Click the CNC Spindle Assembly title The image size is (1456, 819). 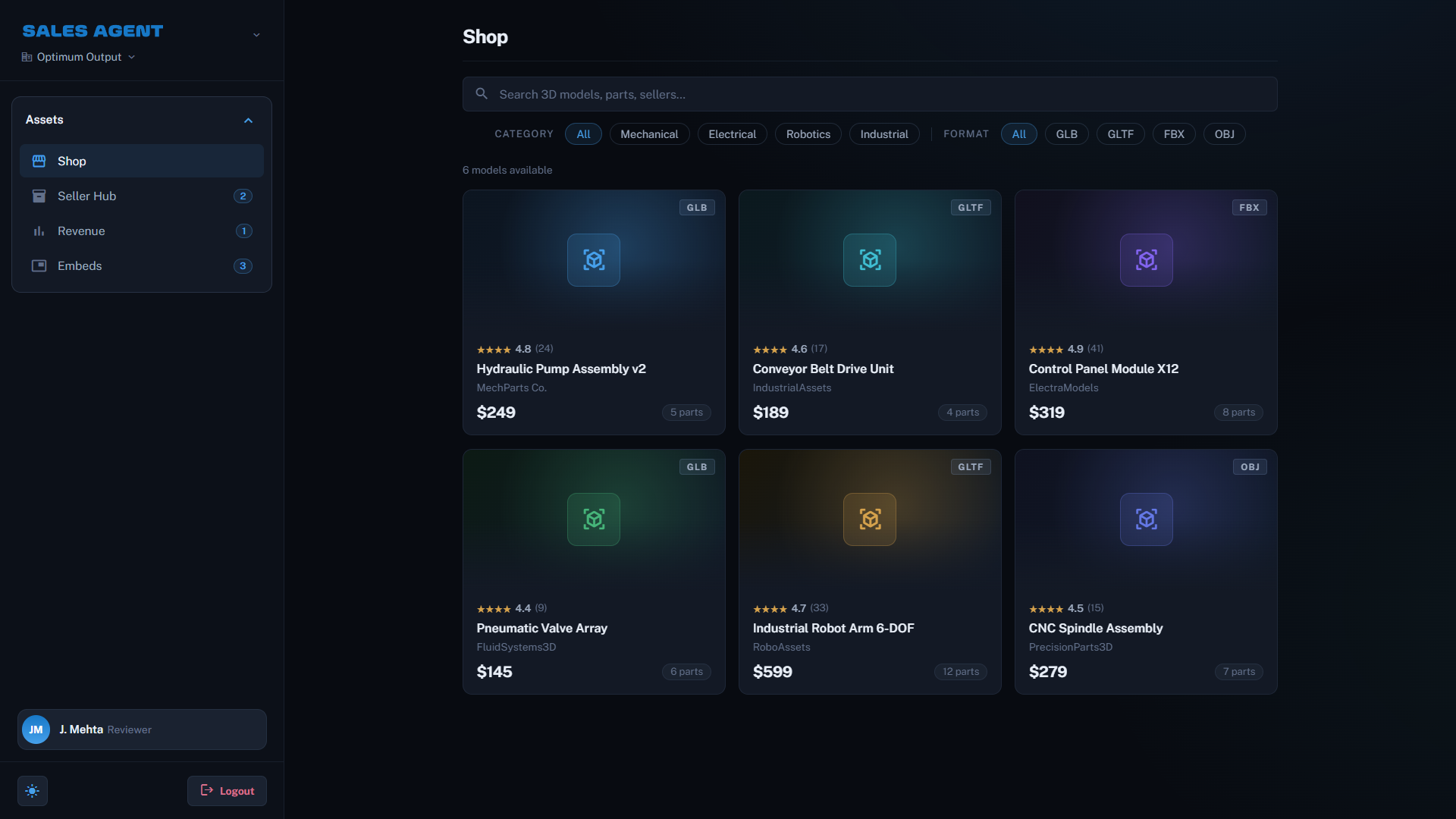coord(1096,628)
